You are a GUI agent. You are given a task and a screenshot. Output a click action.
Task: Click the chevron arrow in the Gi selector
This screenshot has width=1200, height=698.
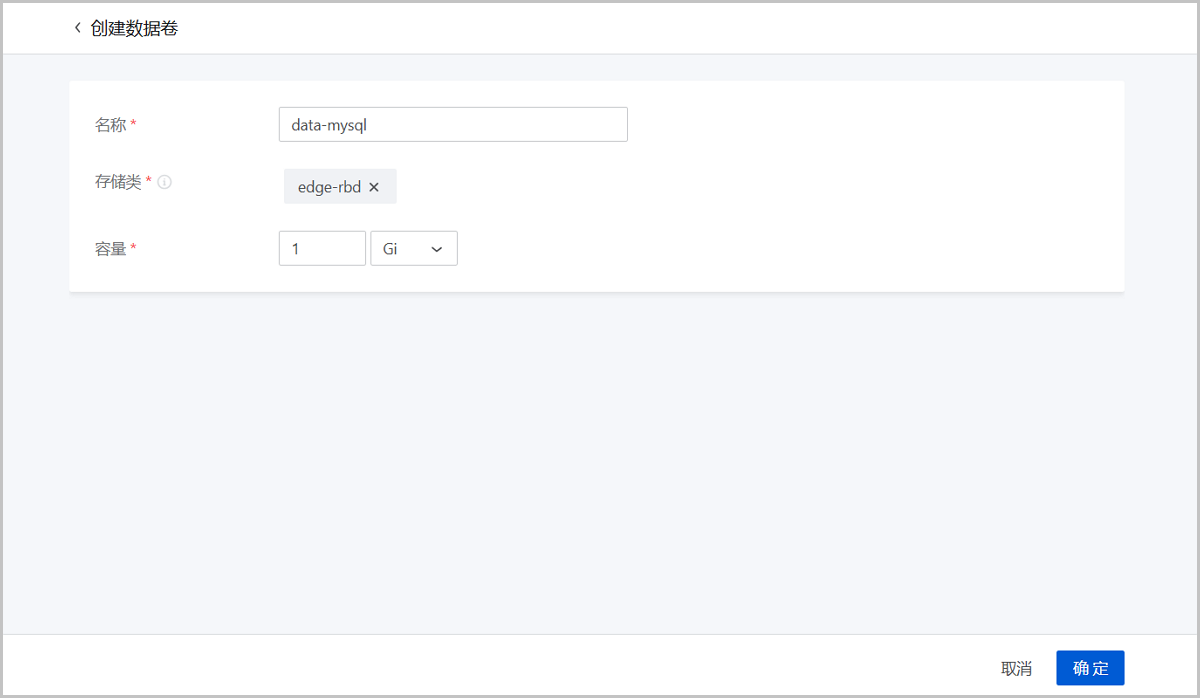tap(436, 250)
